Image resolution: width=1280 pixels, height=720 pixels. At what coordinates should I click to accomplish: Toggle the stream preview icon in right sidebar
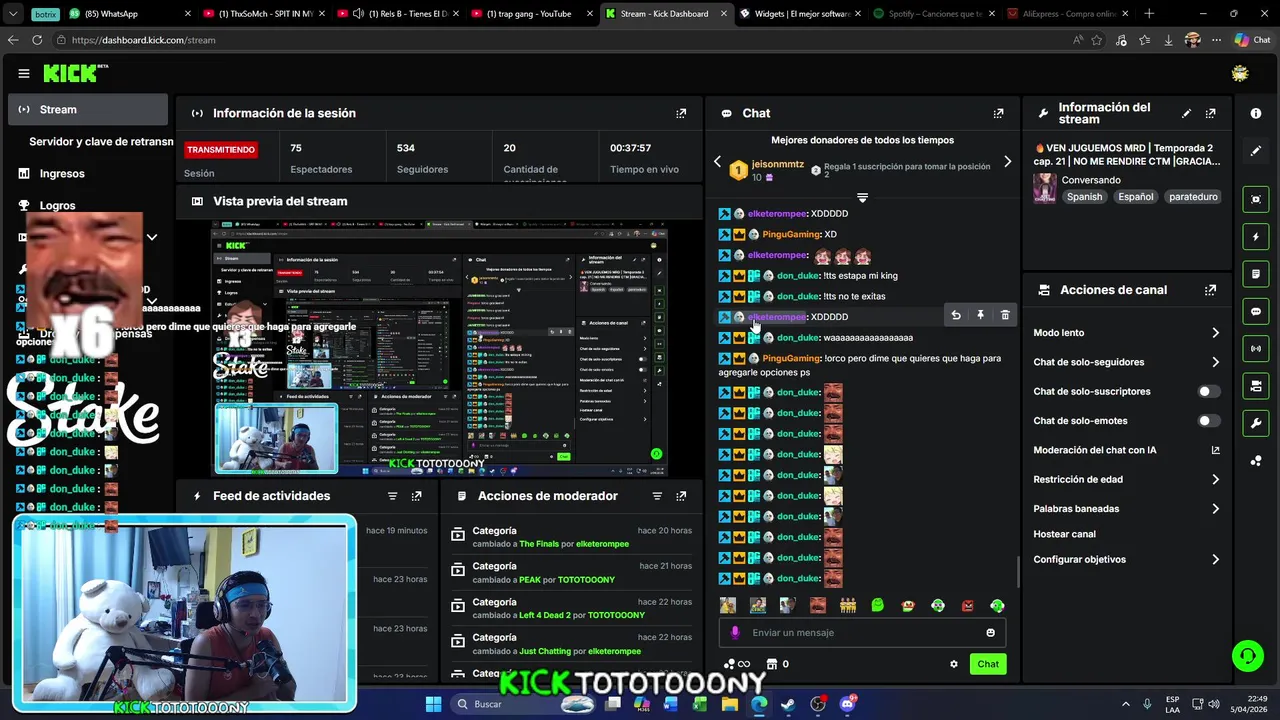click(1256, 199)
